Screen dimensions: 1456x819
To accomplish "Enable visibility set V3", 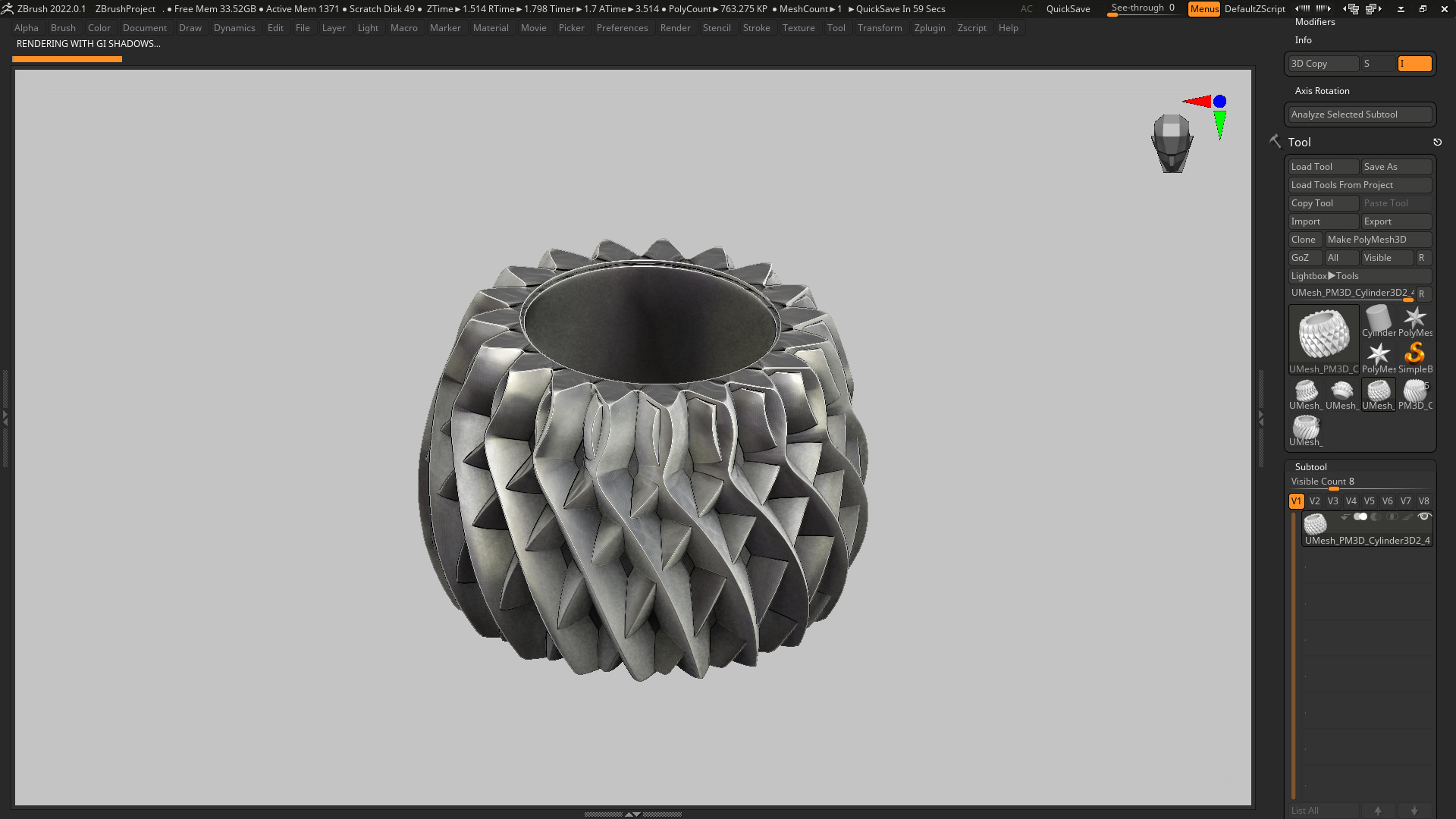I will (x=1333, y=501).
